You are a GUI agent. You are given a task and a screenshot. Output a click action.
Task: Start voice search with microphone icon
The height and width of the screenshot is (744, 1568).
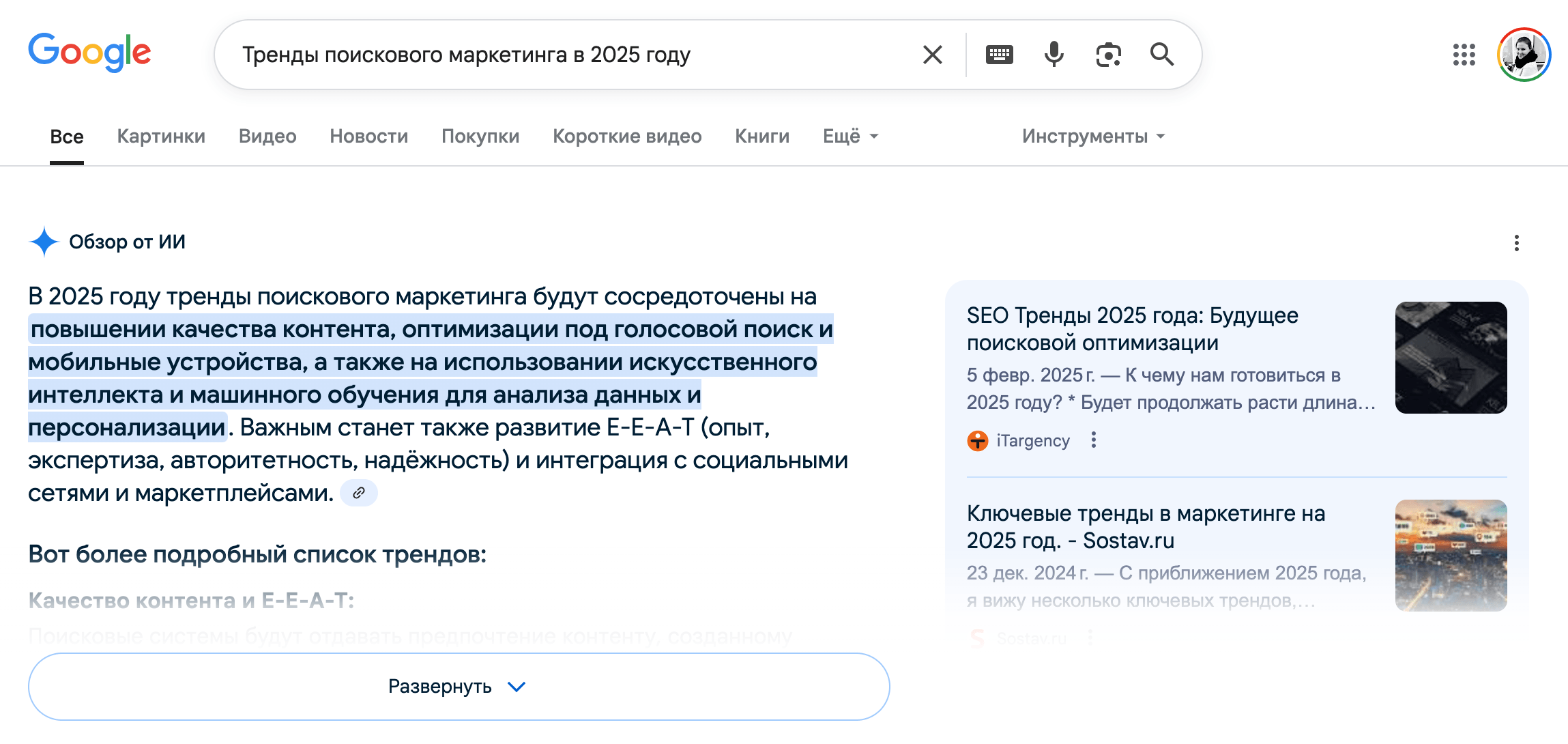click(1054, 55)
